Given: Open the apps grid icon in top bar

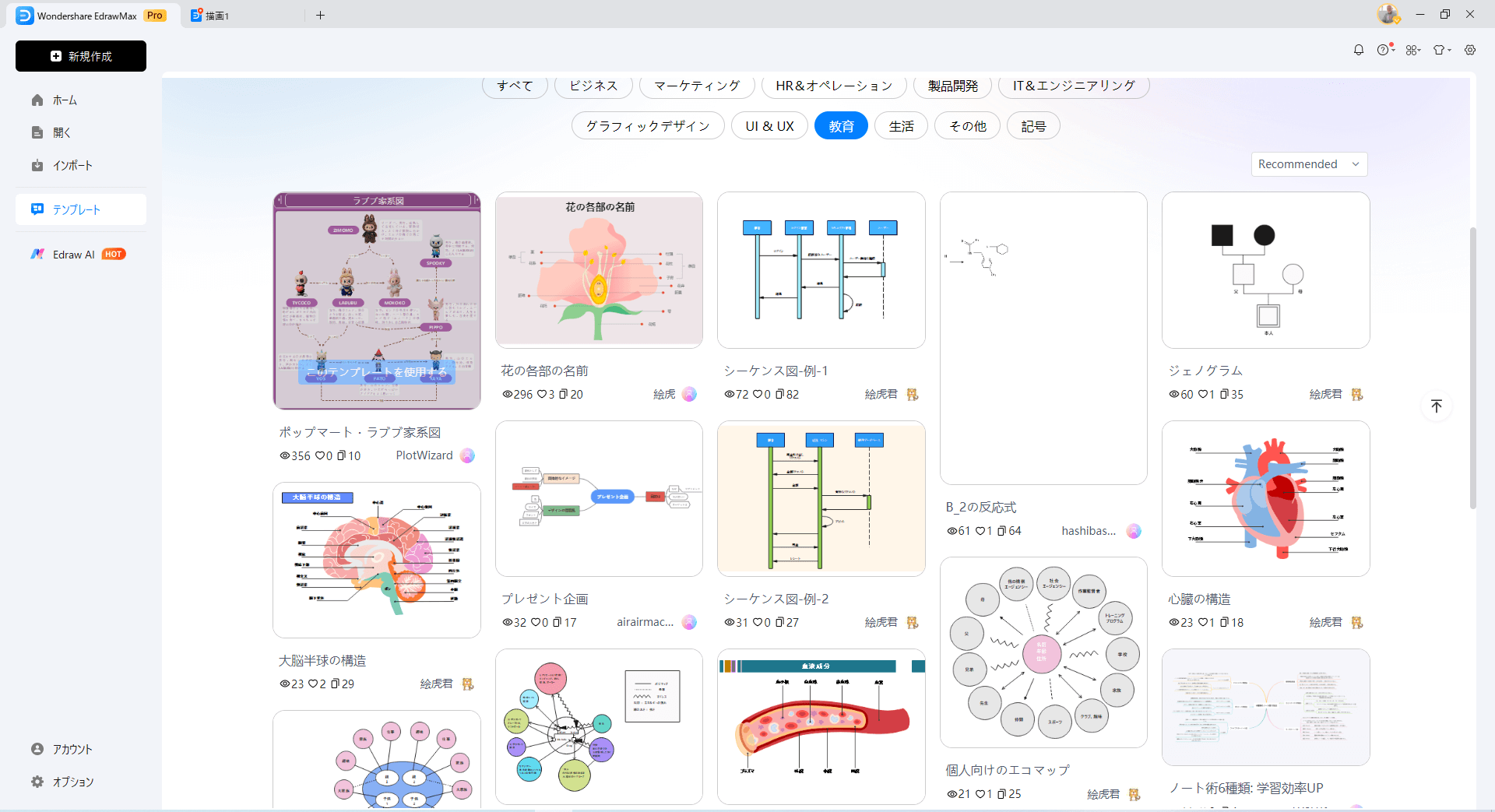Looking at the screenshot, I should pos(1412,49).
